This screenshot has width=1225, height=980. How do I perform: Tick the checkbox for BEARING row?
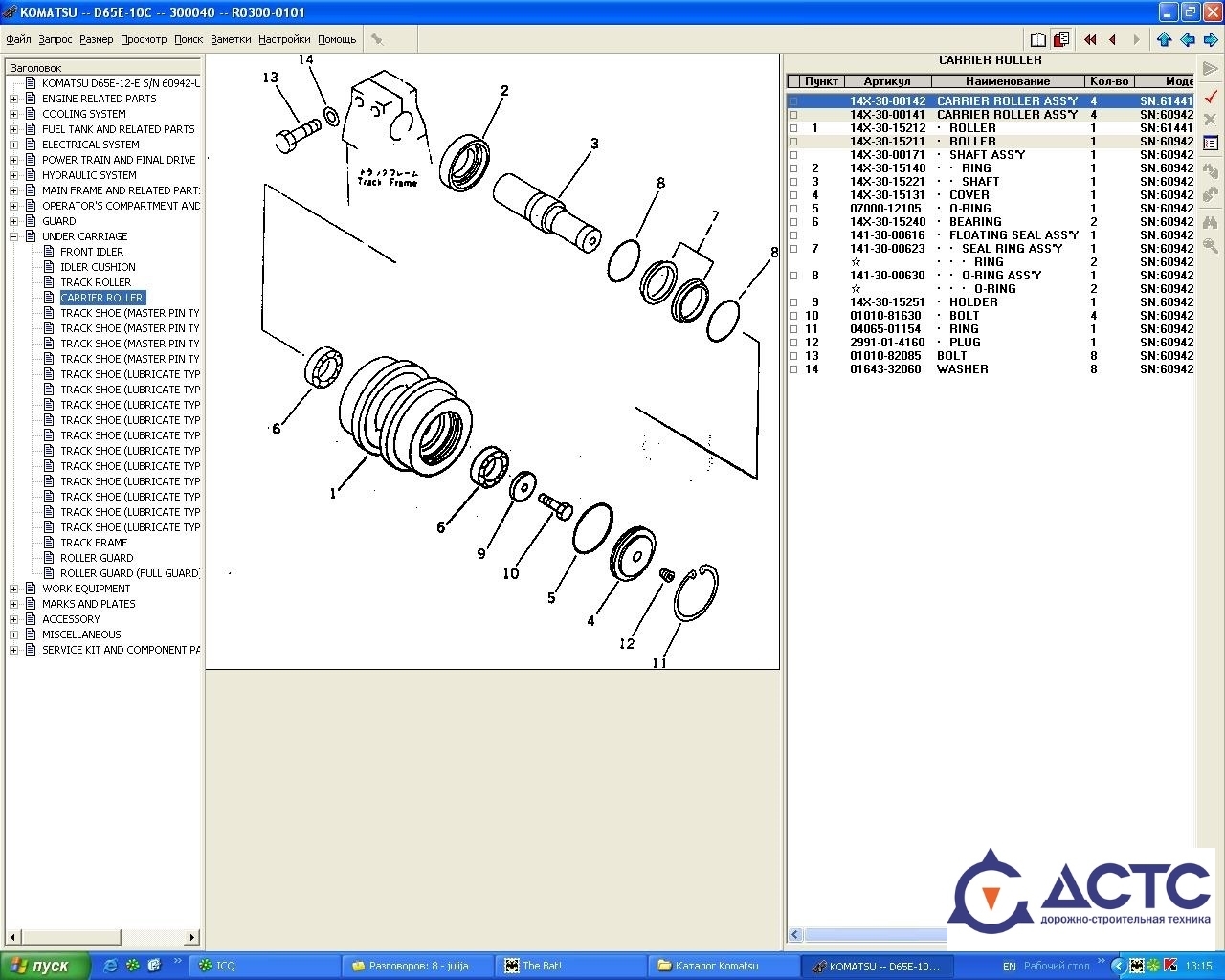793,222
